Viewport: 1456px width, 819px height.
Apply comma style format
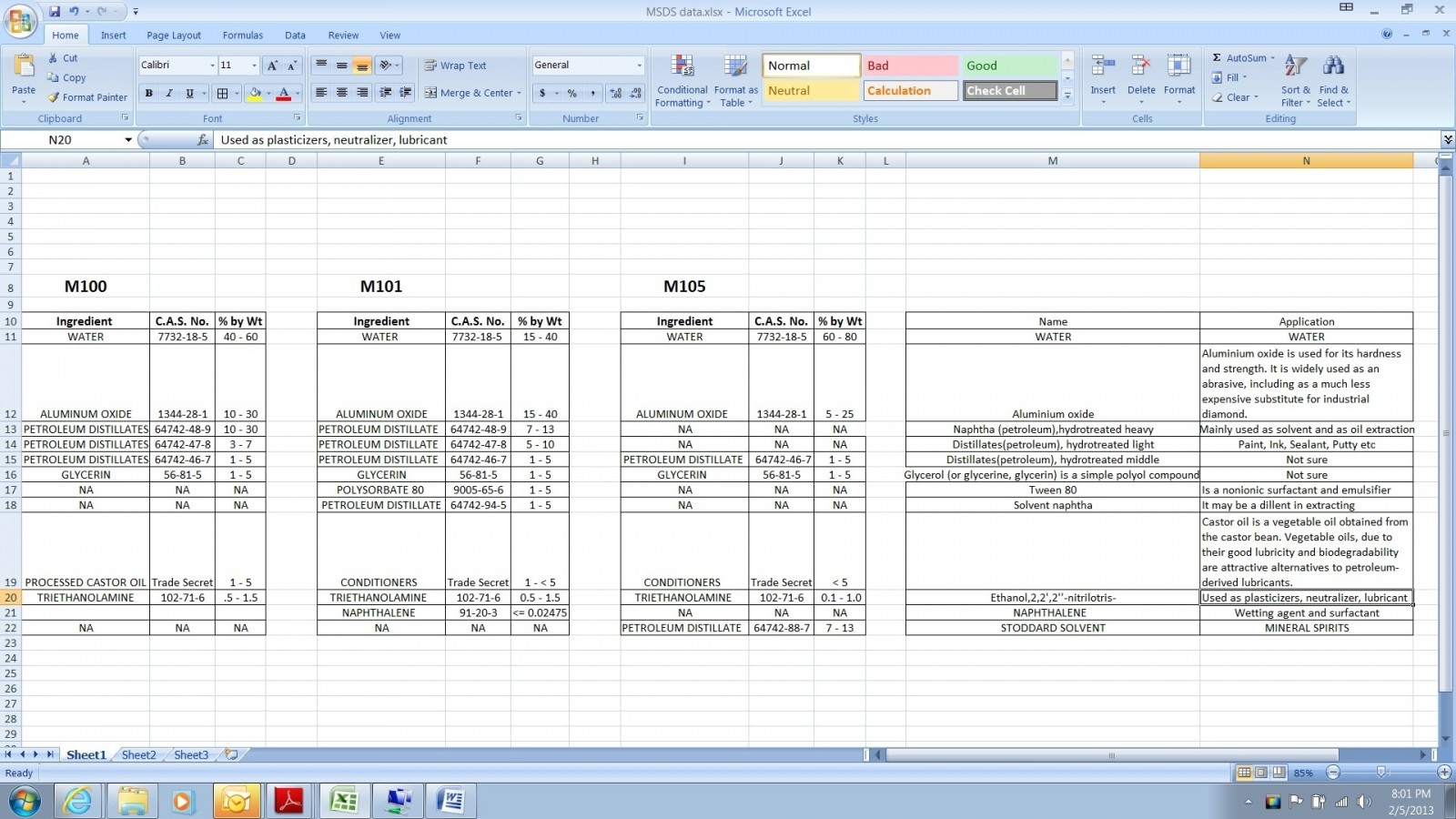pos(592,93)
